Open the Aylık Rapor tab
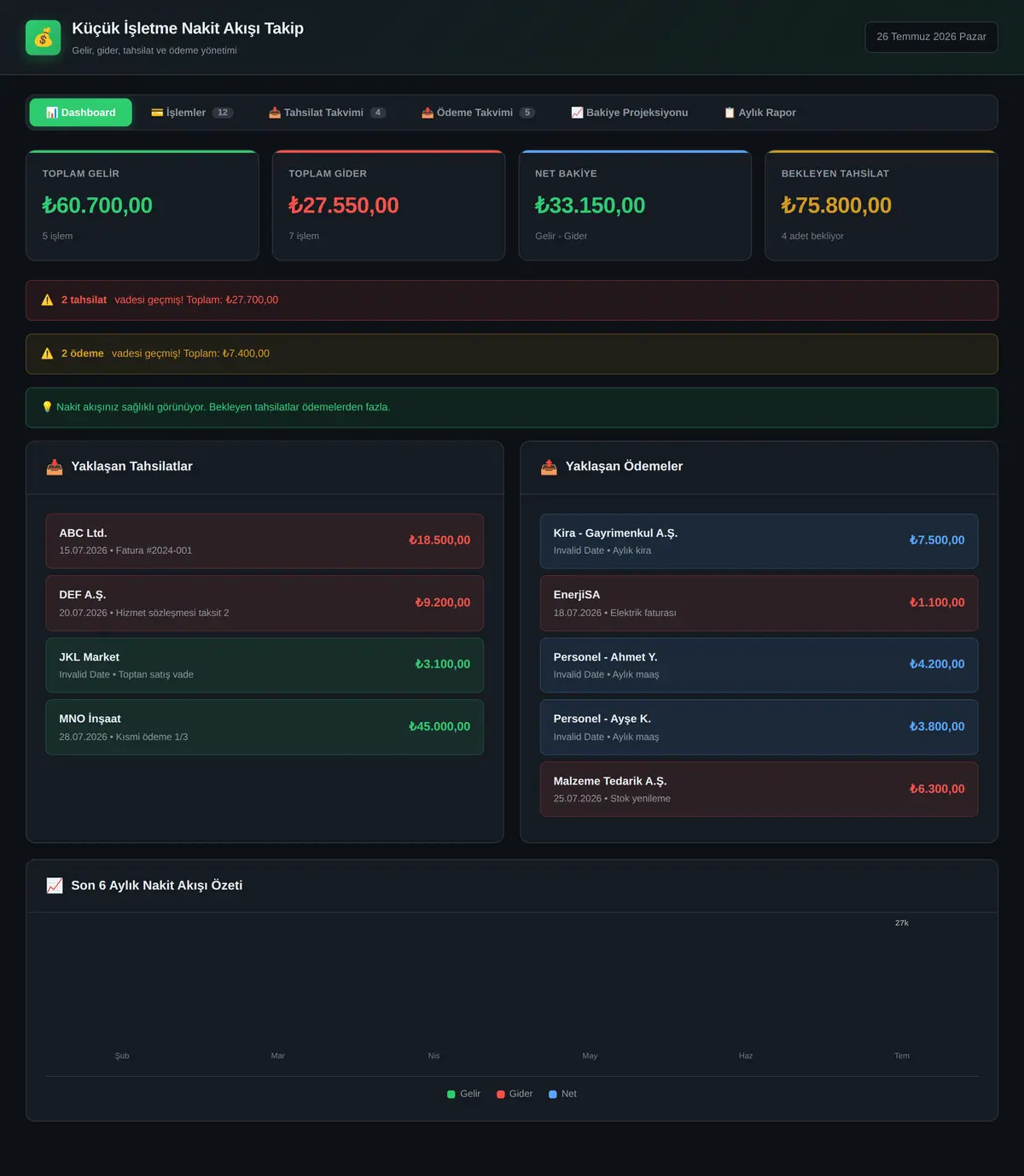The image size is (1024, 1176). click(759, 113)
